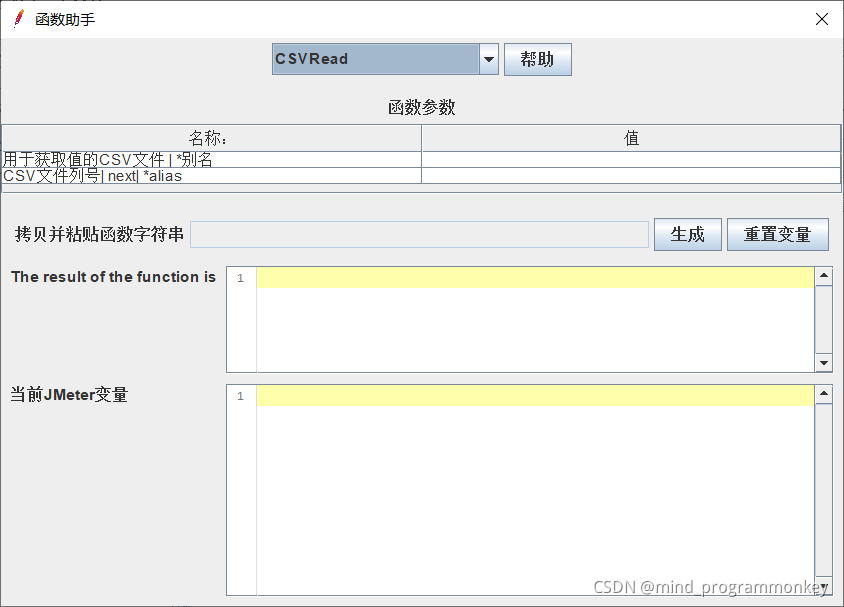Select the 名称 column header

click(212, 138)
